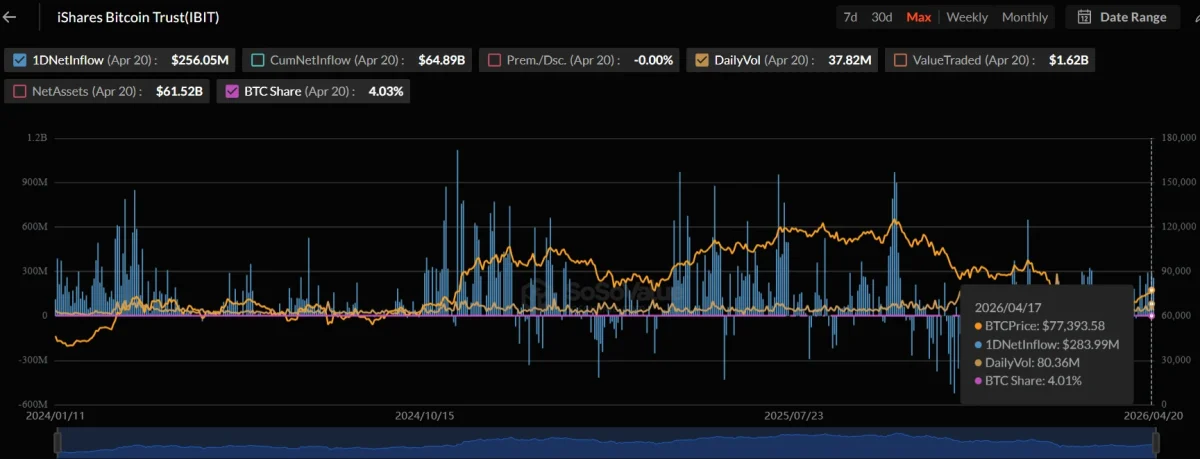The image size is (1200, 459).
Task: Click the 900M left axis label
Action: click(x=33, y=182)
